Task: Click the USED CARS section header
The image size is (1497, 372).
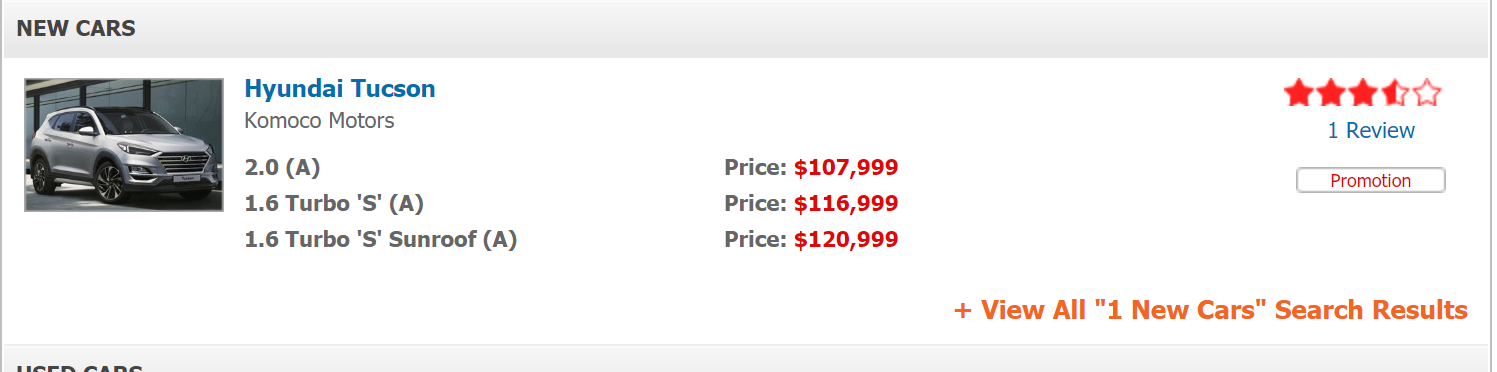Action: [x=80, y=367]
